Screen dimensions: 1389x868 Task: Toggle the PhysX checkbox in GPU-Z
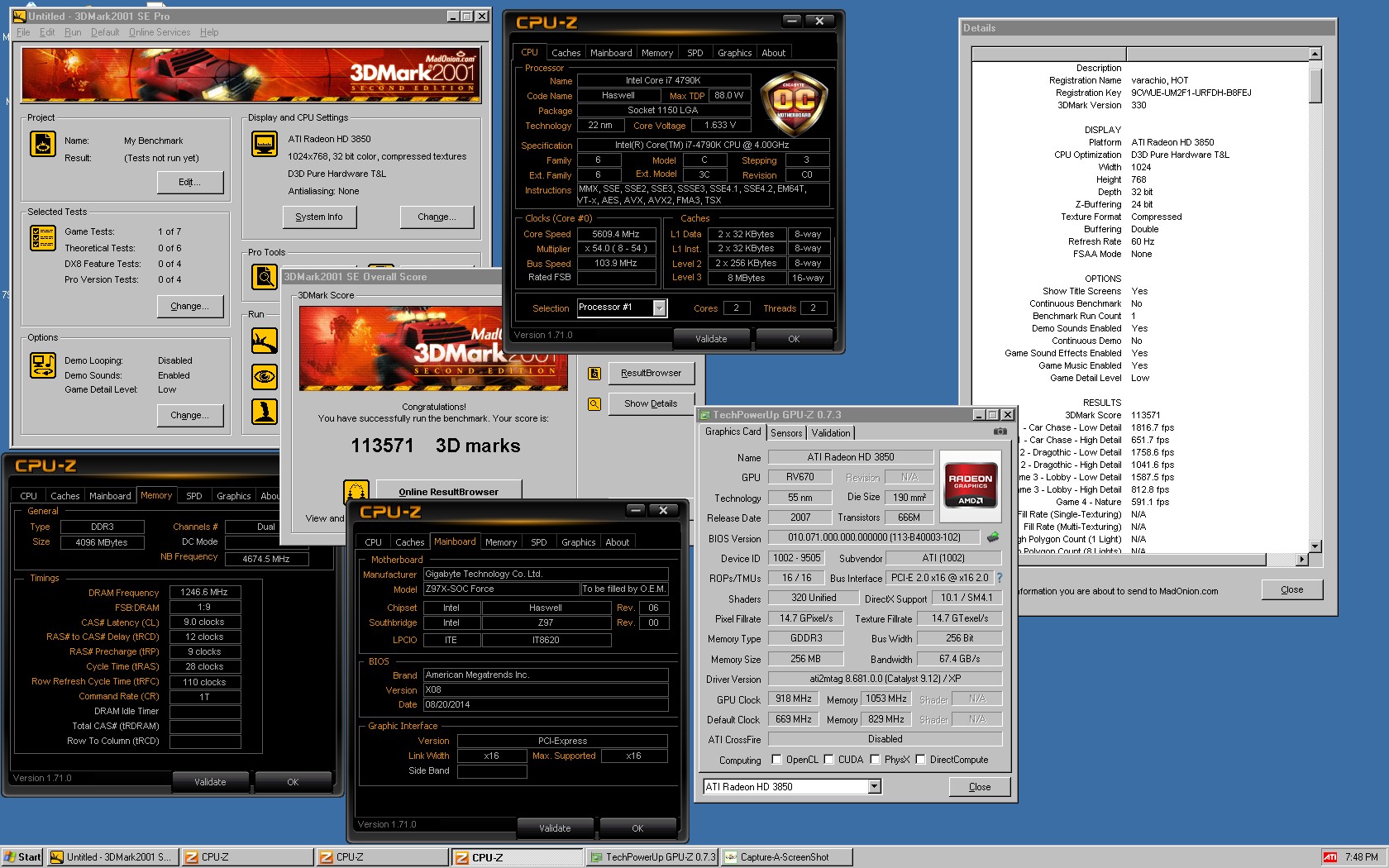tap(875, 760)
